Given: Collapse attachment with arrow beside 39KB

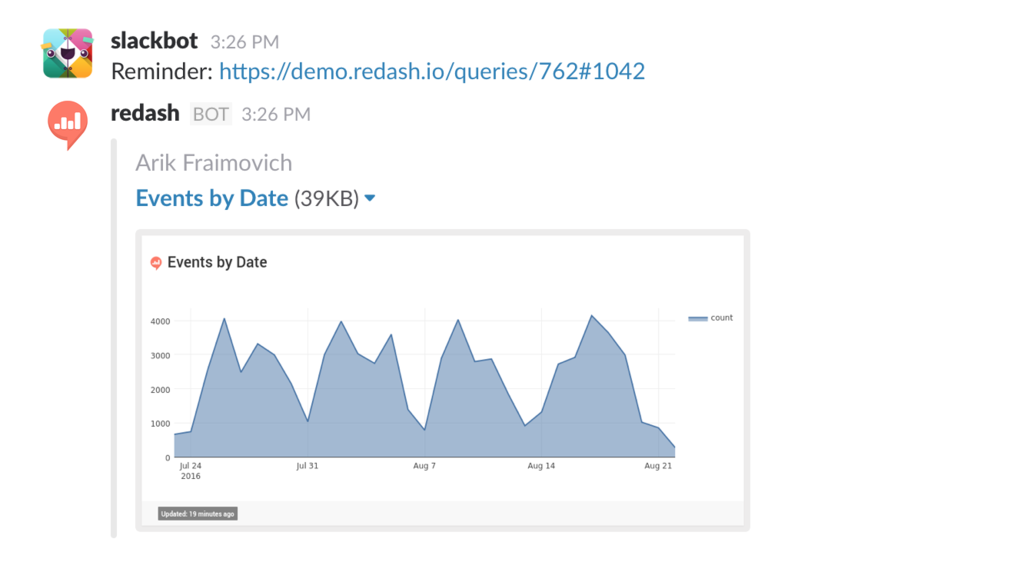Looking at the screenshot, I should pyautogui.click(x=370, y=198).
